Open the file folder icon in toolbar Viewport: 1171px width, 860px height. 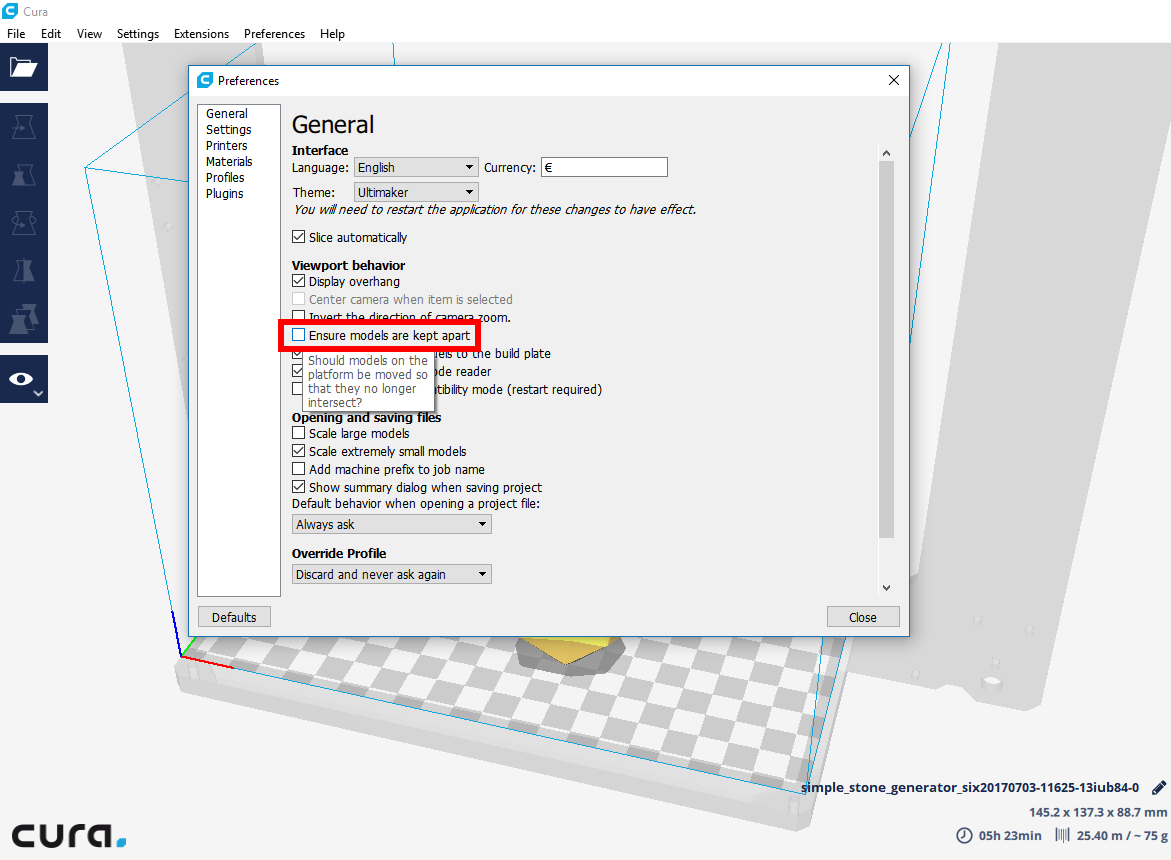[x=24, y=67]
